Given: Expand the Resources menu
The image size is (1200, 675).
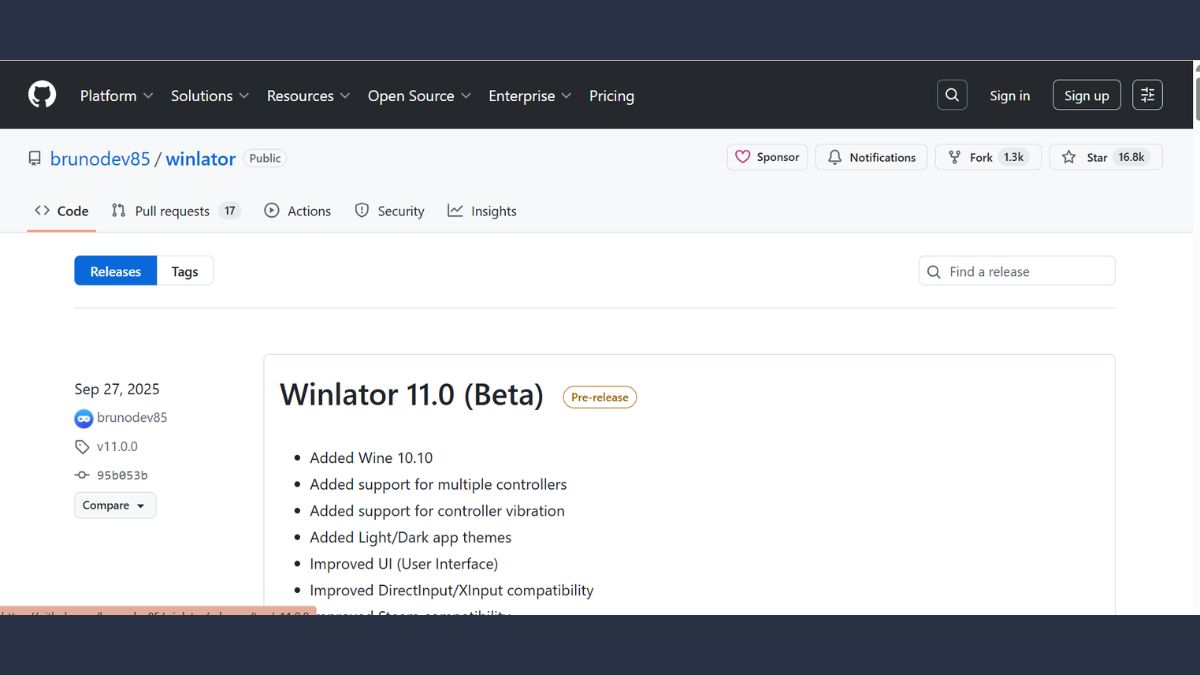Looking at the screenshot, I should click(x=308, y=96).
